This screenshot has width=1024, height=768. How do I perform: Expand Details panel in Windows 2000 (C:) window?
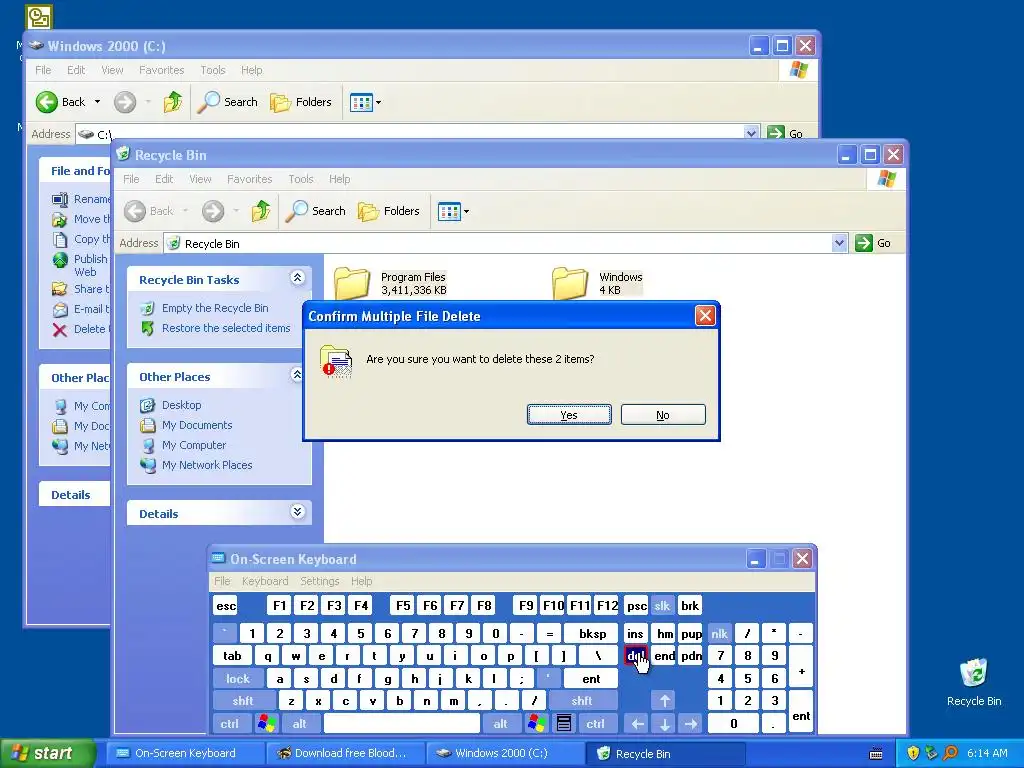pyautogui.click(x=71, y=494)
